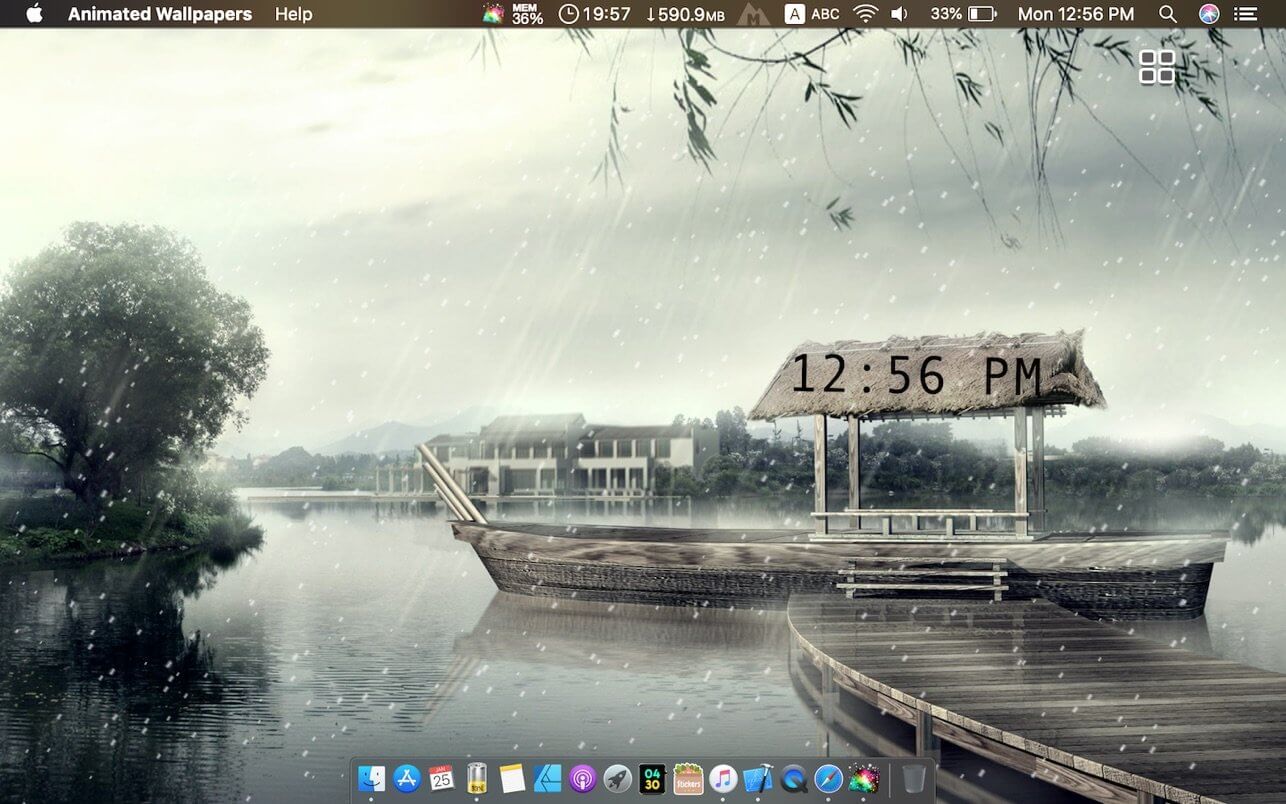The width and height of the screenshot is (1286, 804).
Task: Show battery status at 33%
Action: click(x=963, y=14)
